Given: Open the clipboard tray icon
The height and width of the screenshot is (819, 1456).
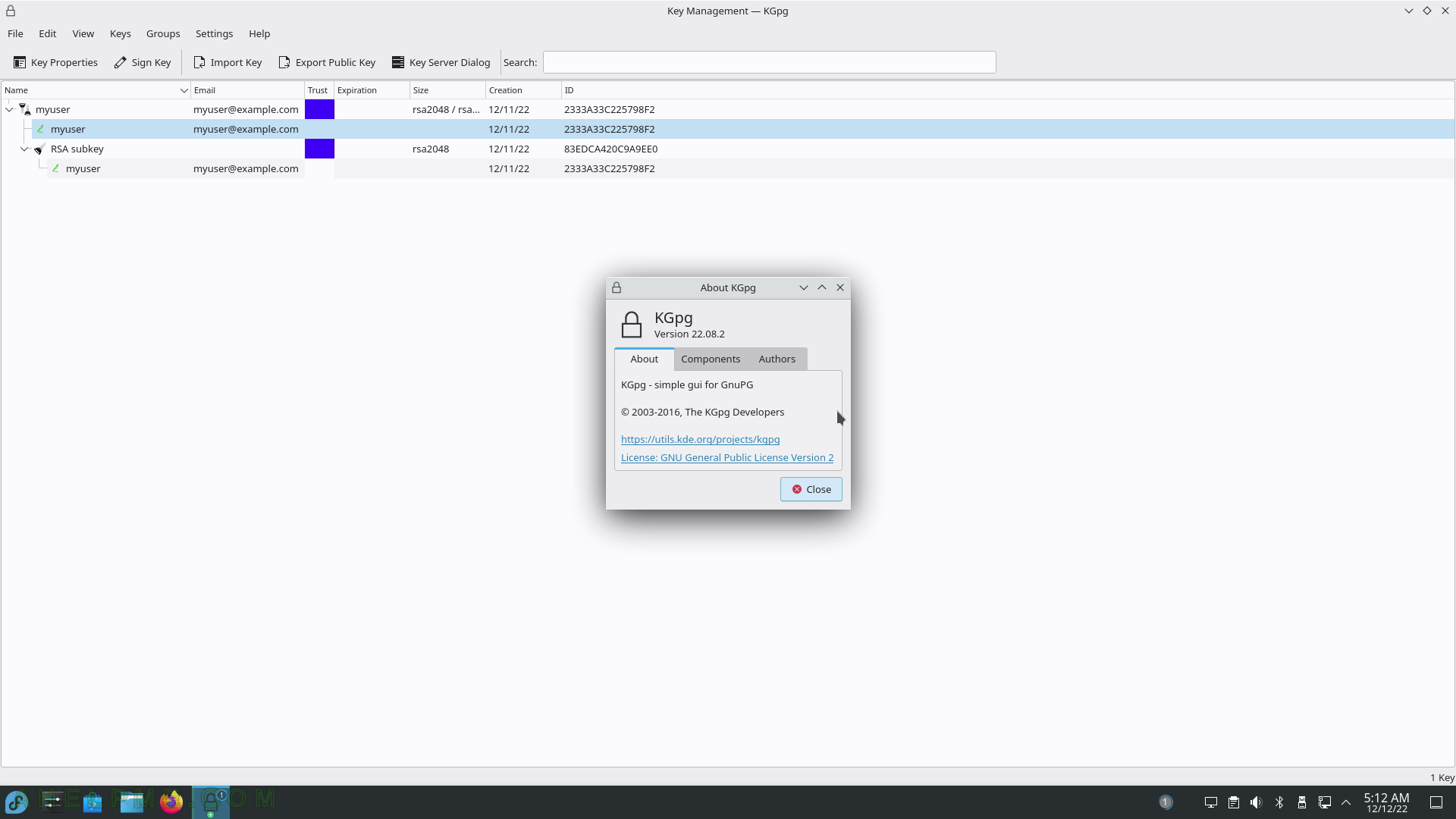Looking at the screenshot, I should [x=1234, y=802].
